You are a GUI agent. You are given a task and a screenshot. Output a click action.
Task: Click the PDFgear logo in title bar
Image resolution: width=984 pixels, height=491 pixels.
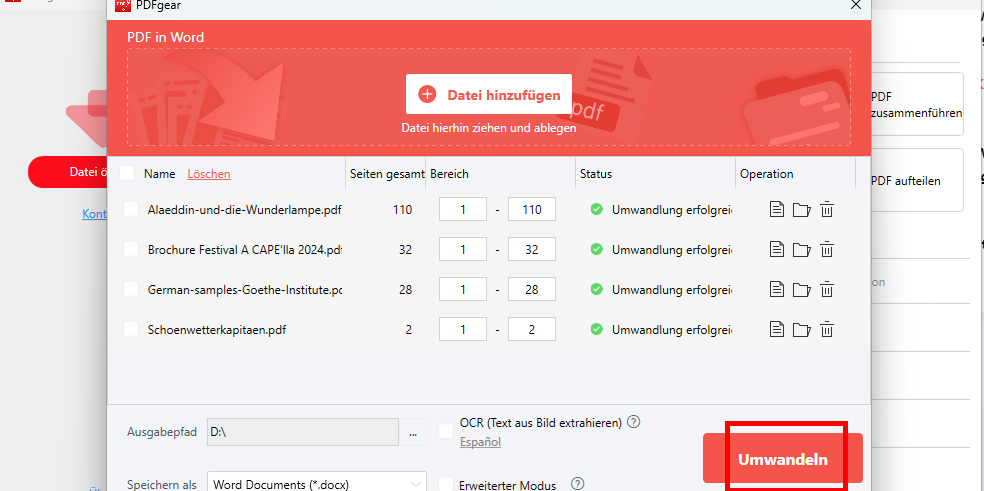[123, 5]
